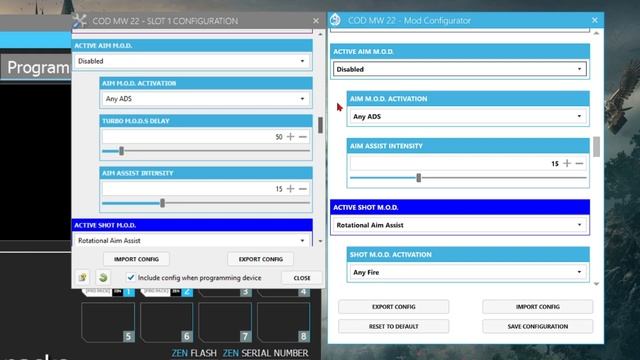Click the Export Config button in the Slot 1 Configuration window

tap(261, 259)
